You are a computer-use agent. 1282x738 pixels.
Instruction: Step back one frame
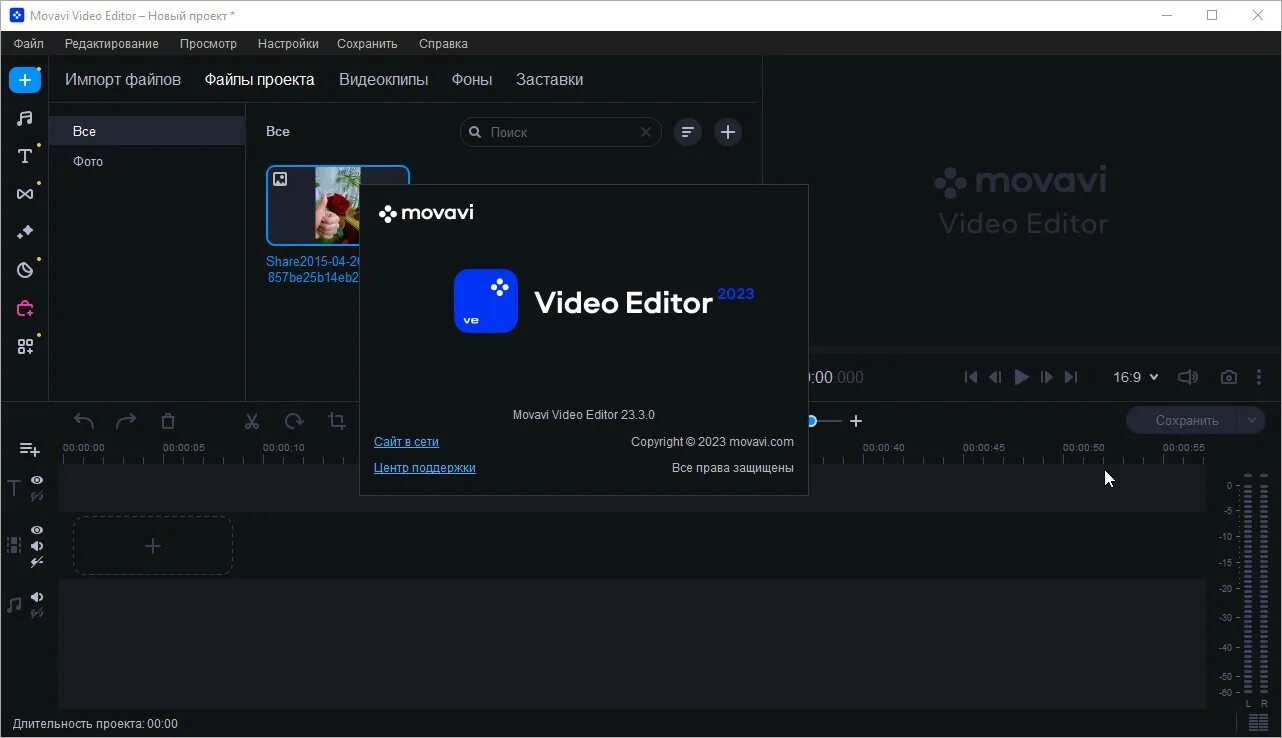pos(995,377)
